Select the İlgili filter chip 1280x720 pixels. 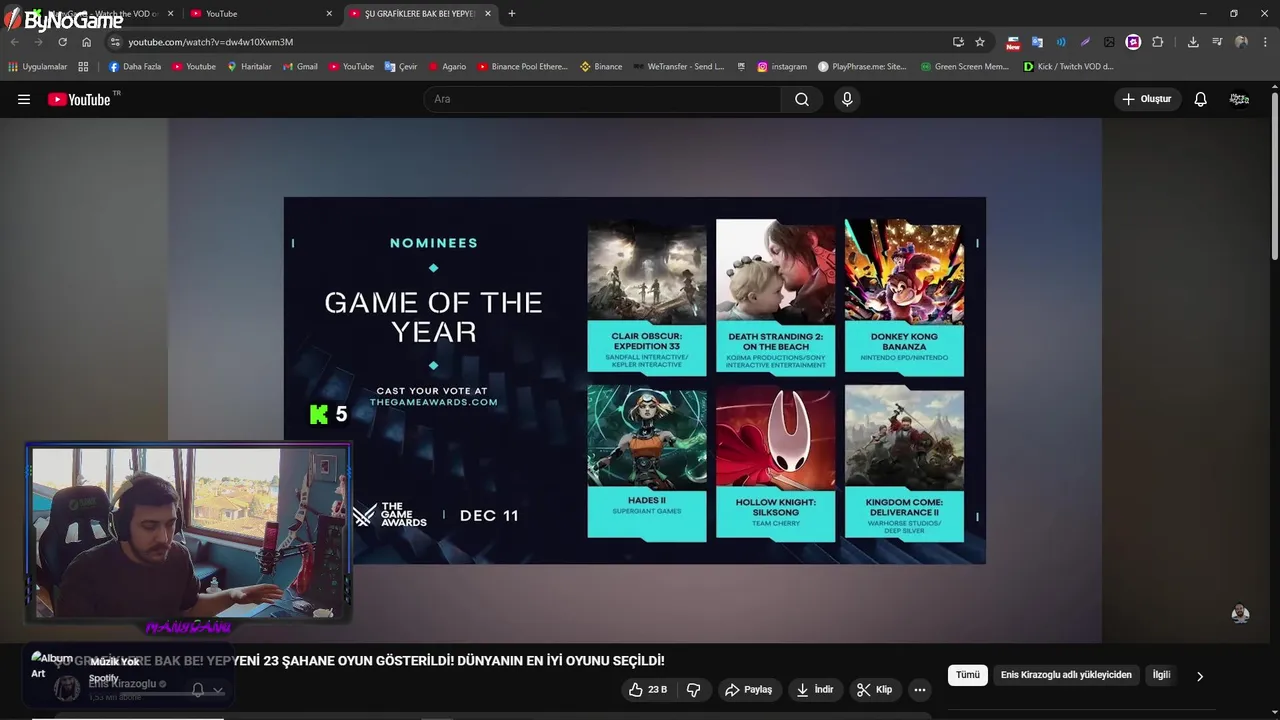click(x=1161, y=675)
